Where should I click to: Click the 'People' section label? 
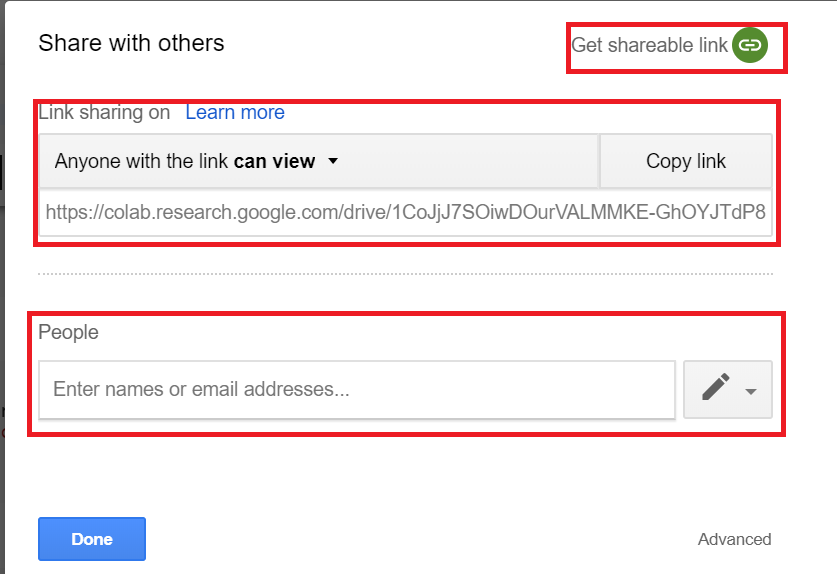pyautogui.click(x=68, y=332)
